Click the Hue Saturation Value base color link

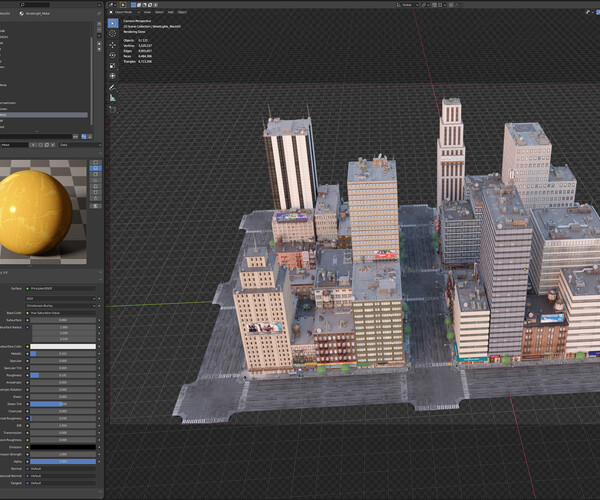[x=62, y=313]
